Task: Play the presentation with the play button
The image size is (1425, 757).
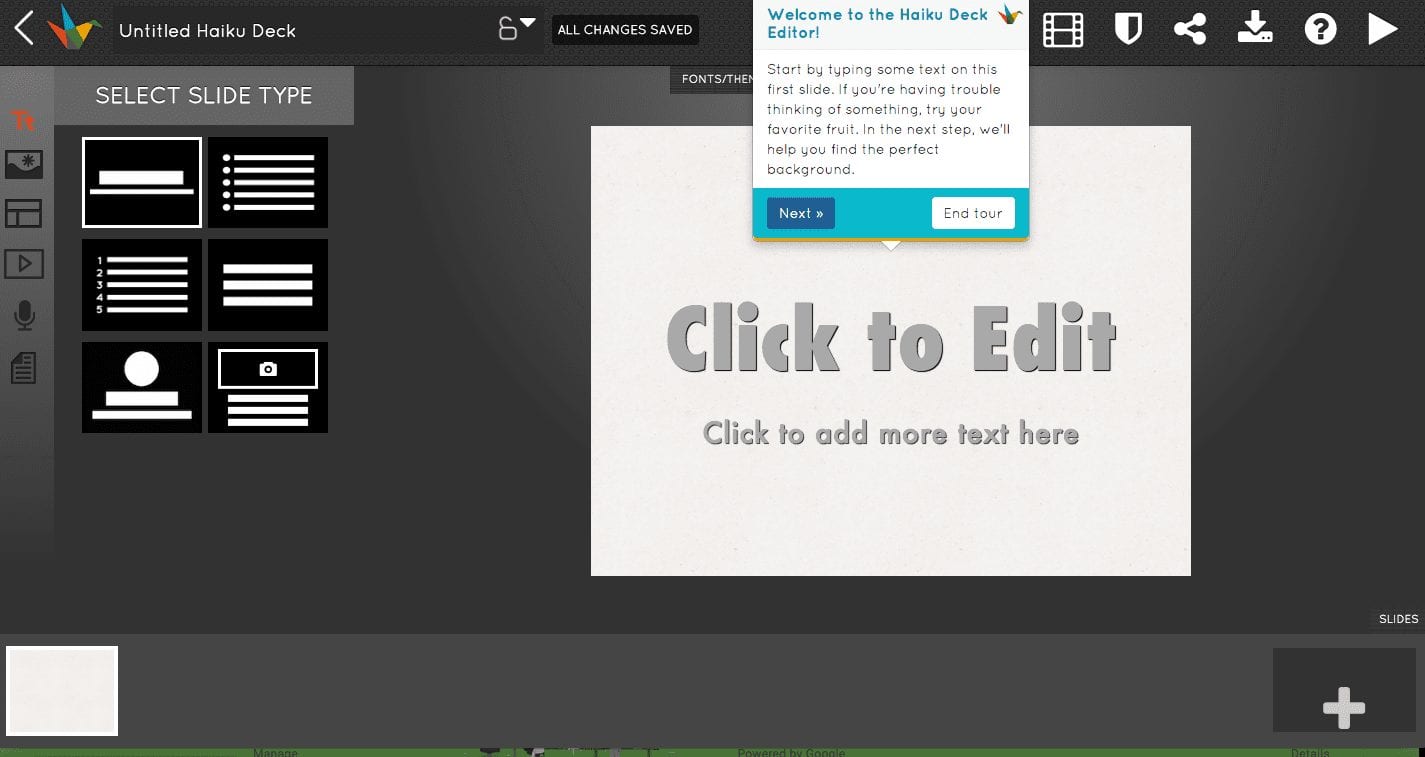Action: [x=1382, y=29]
